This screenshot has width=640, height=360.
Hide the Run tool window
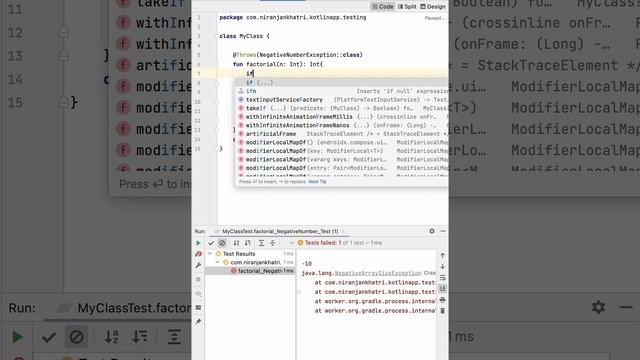click(443, 231)
